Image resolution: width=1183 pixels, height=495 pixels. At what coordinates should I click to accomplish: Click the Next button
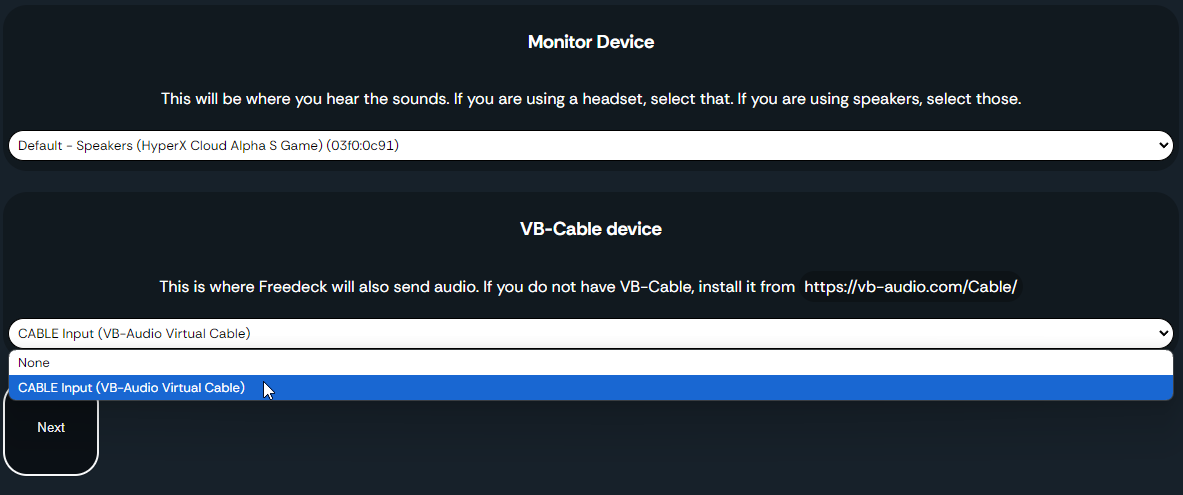[51, 428]
